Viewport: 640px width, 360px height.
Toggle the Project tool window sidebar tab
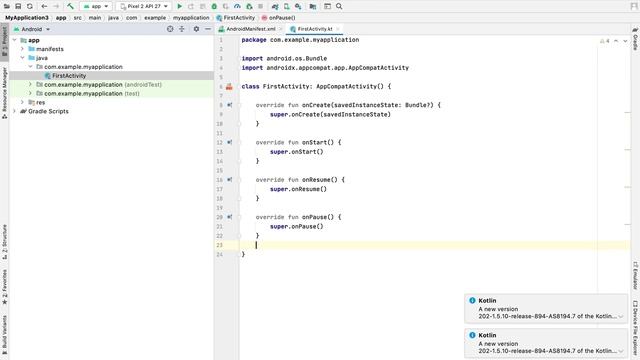(x=4, y=42)
